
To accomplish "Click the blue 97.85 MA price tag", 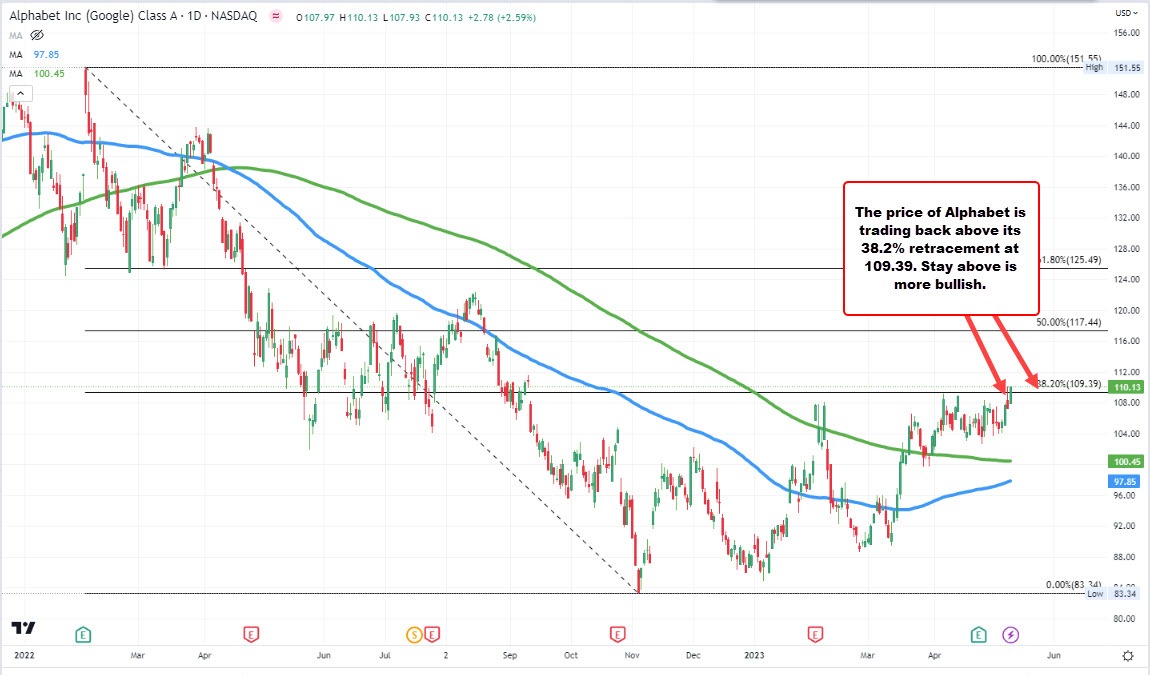I will (1125, 481).
